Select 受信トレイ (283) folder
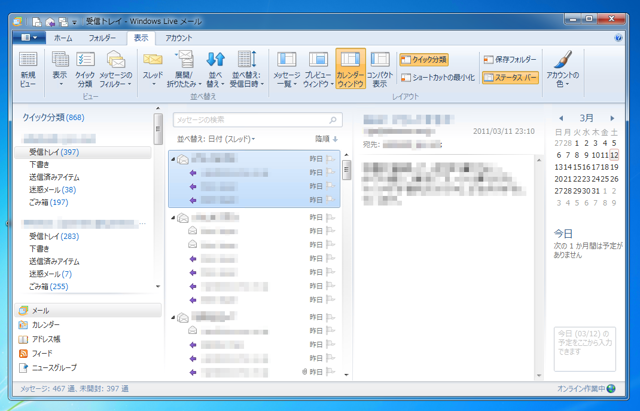This screenshot has height=411, width=640. (54, 236)
